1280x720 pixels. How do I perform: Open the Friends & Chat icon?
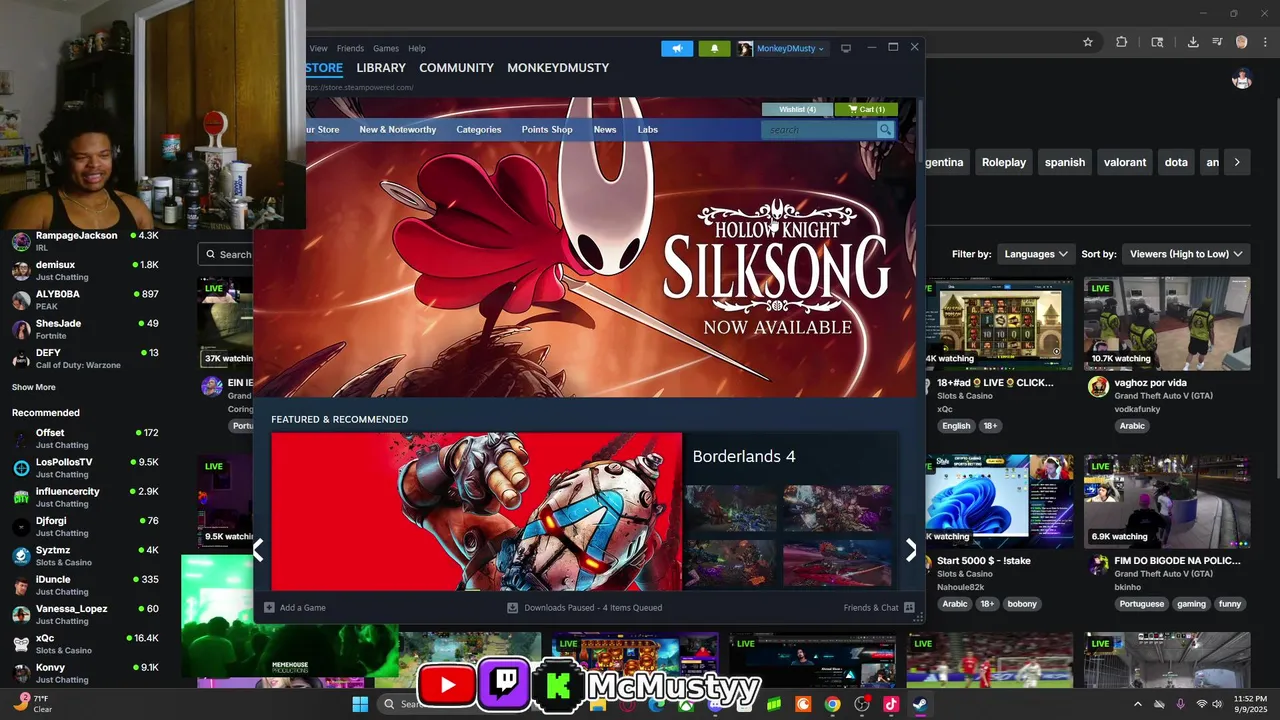909,607
